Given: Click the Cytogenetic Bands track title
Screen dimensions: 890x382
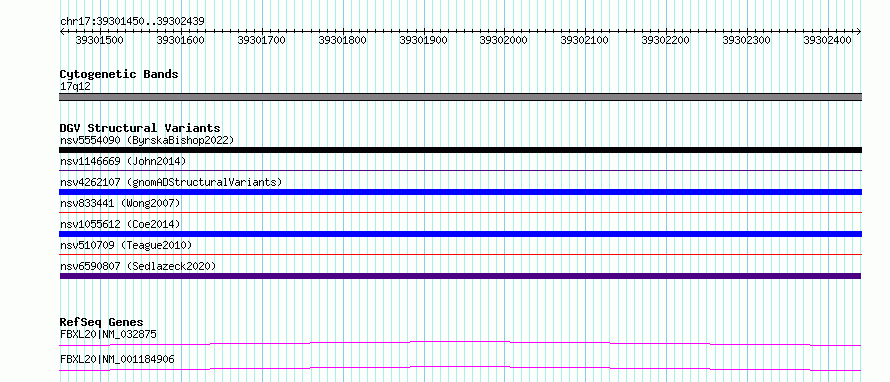Looking at the screenshot, I should pos(119,74).
